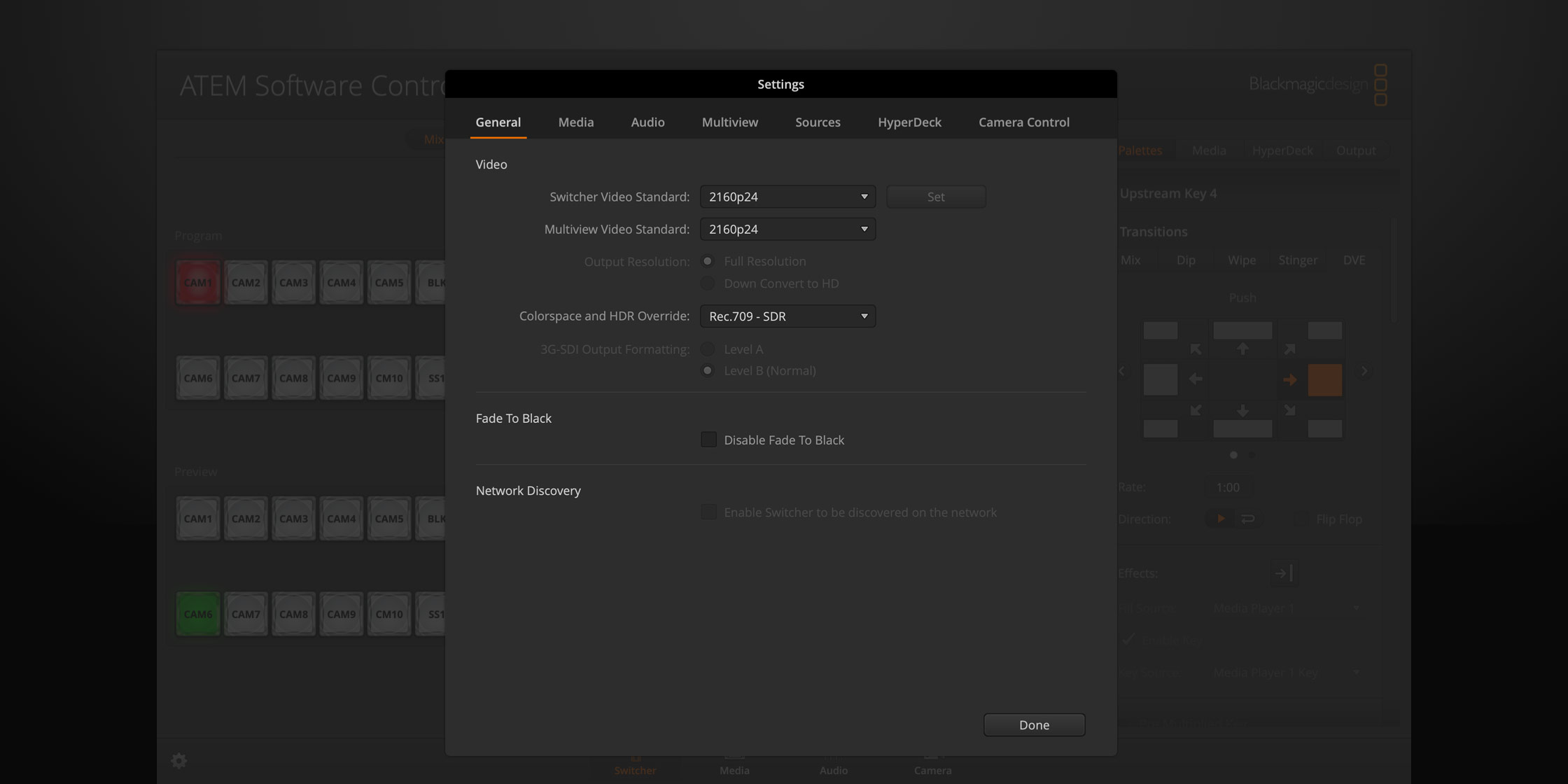Select the Full Resolution radio button
The image size is (1568, 784).
coord(707,260)
